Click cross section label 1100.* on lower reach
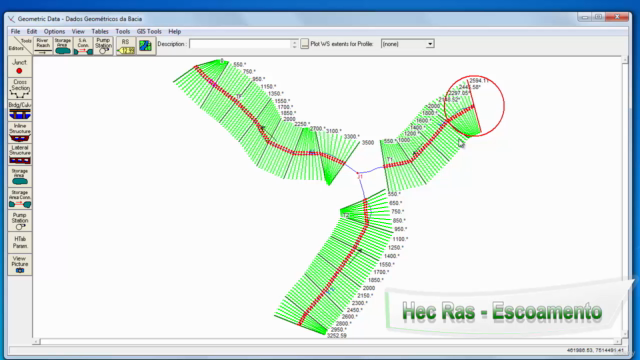 [400, 239]
